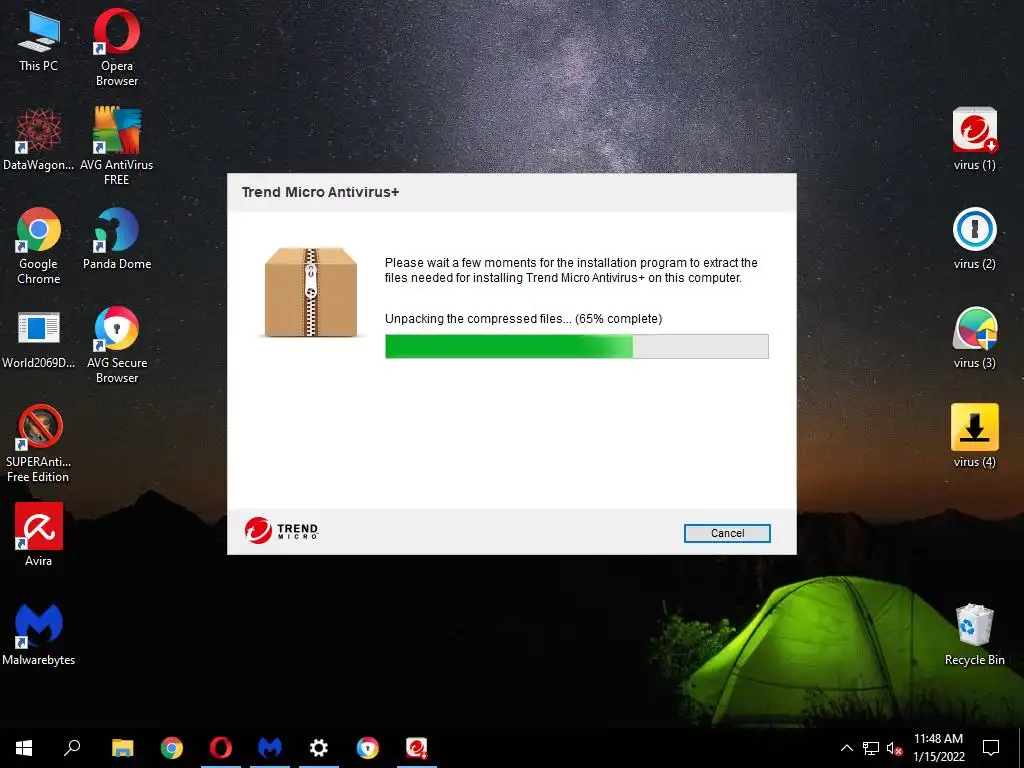Click the Trend Micro logo in dialog
1024x768 pixels.
pyautogui.click(x=281, y=530)
